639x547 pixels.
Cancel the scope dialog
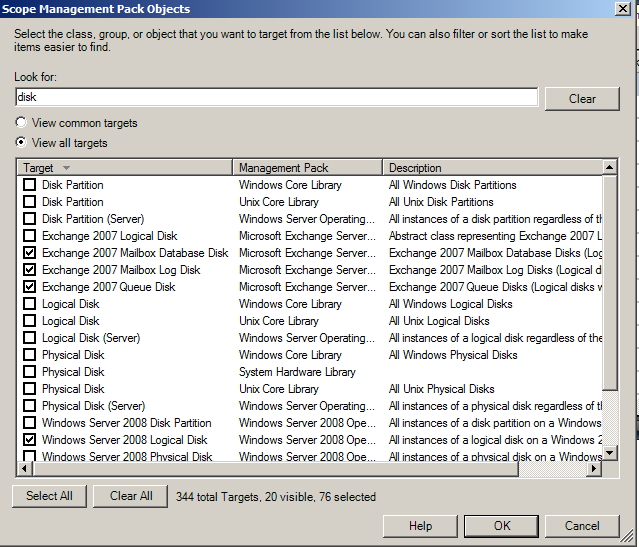[582, 526]
